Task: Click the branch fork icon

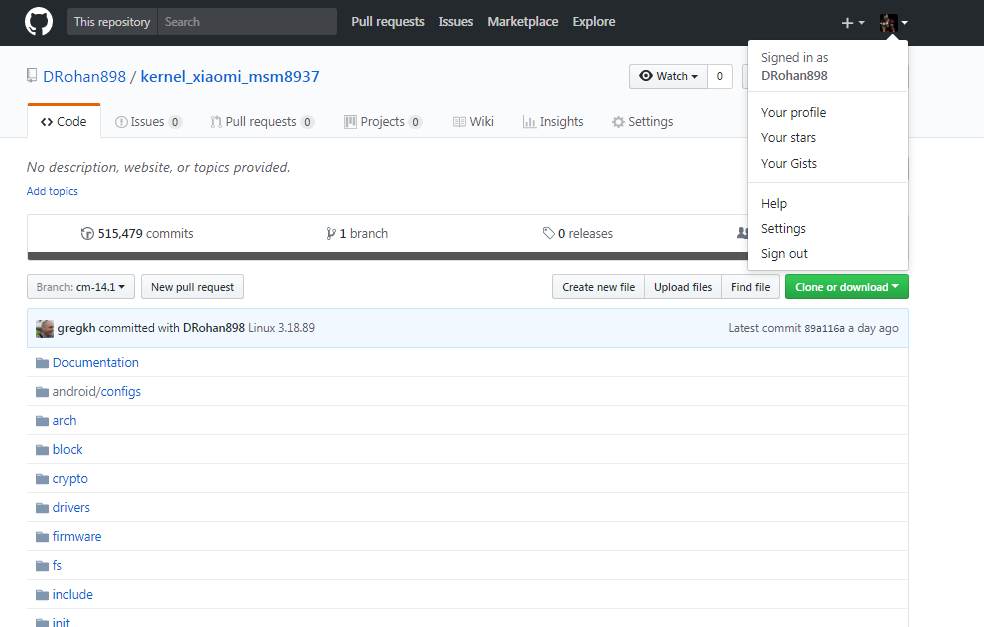Action: [x=331, y=233]
